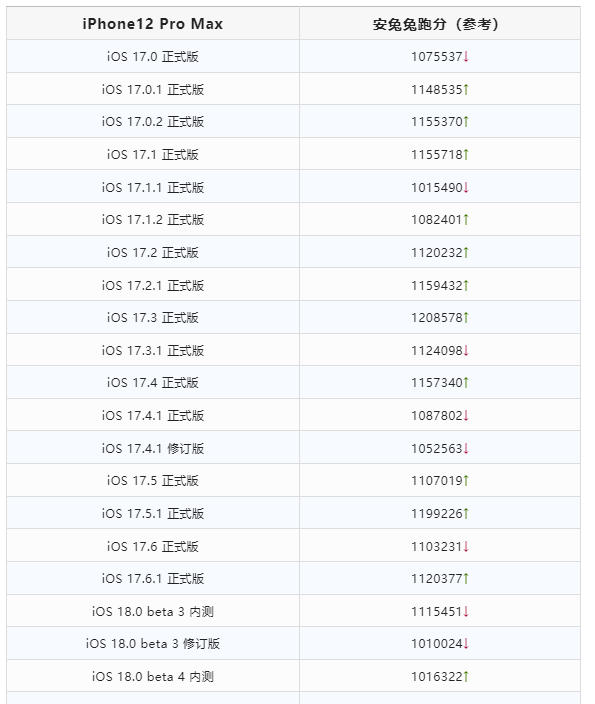Select the iOS 17.2.1 正式版 cell
Image resolution: width=595 pixels, height=704 pixels.
153,285
